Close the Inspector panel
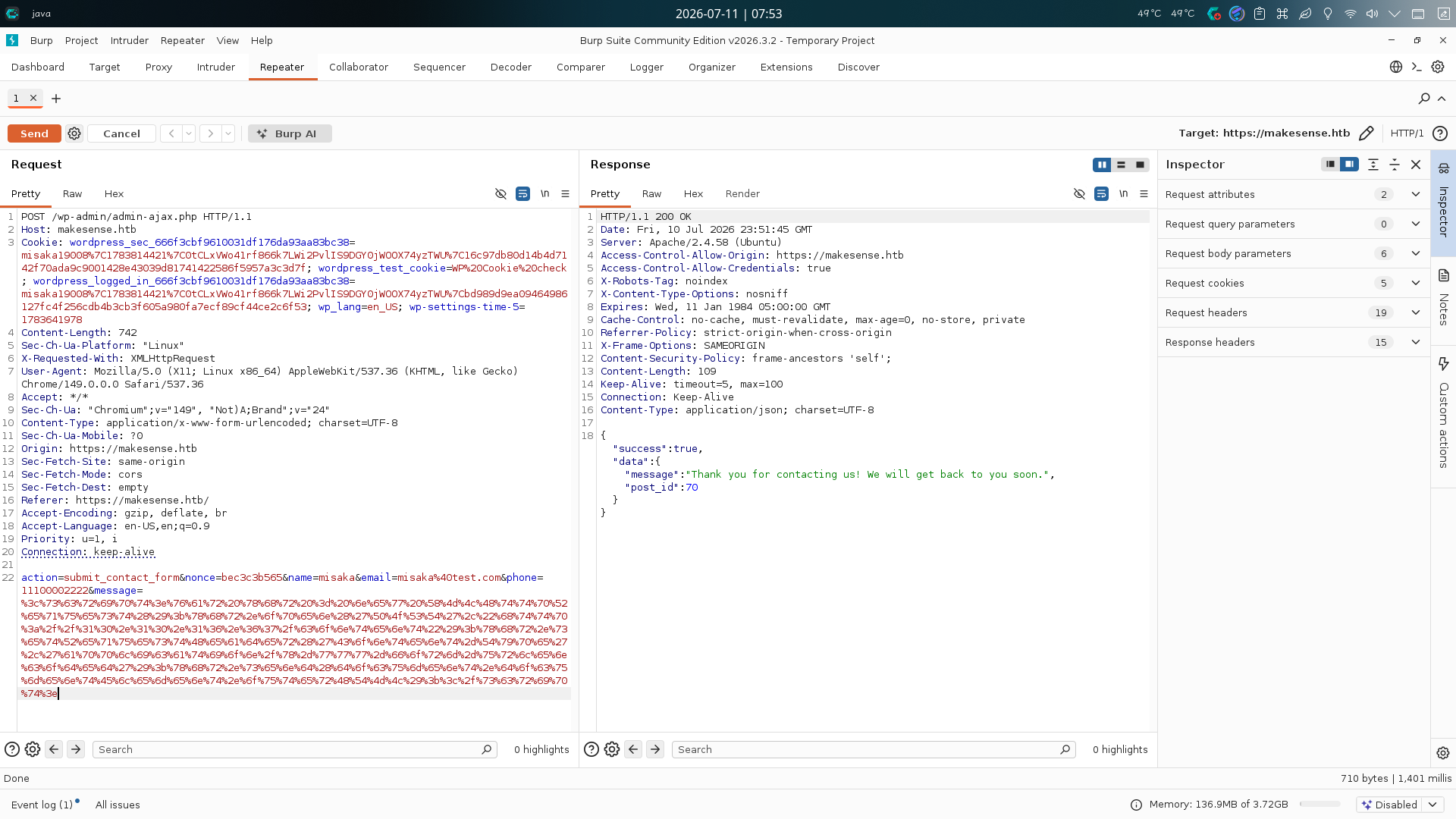 click(x=1416, y=165)
